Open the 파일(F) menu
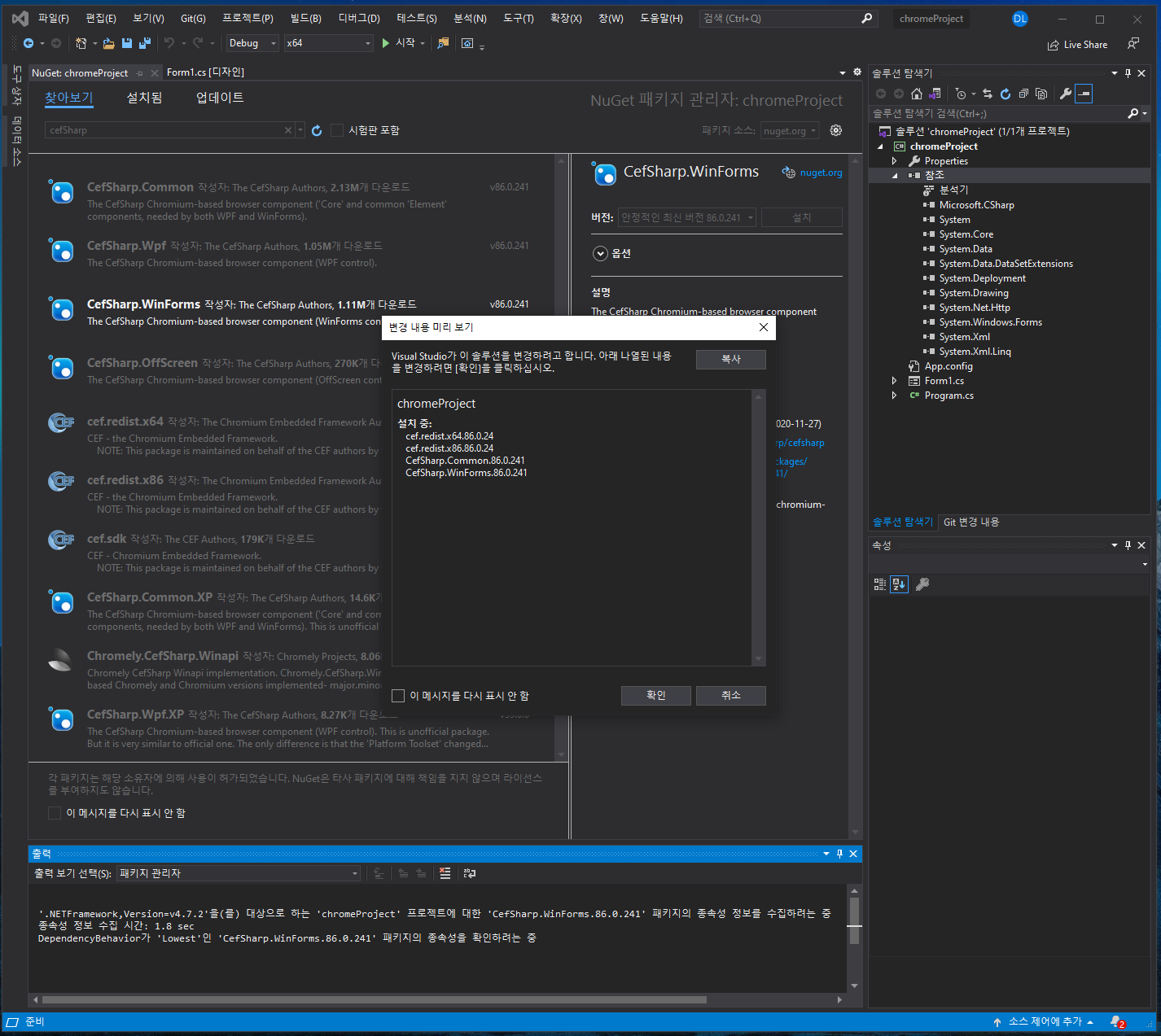This screenshot has height=1036, width=1161. 54,18
